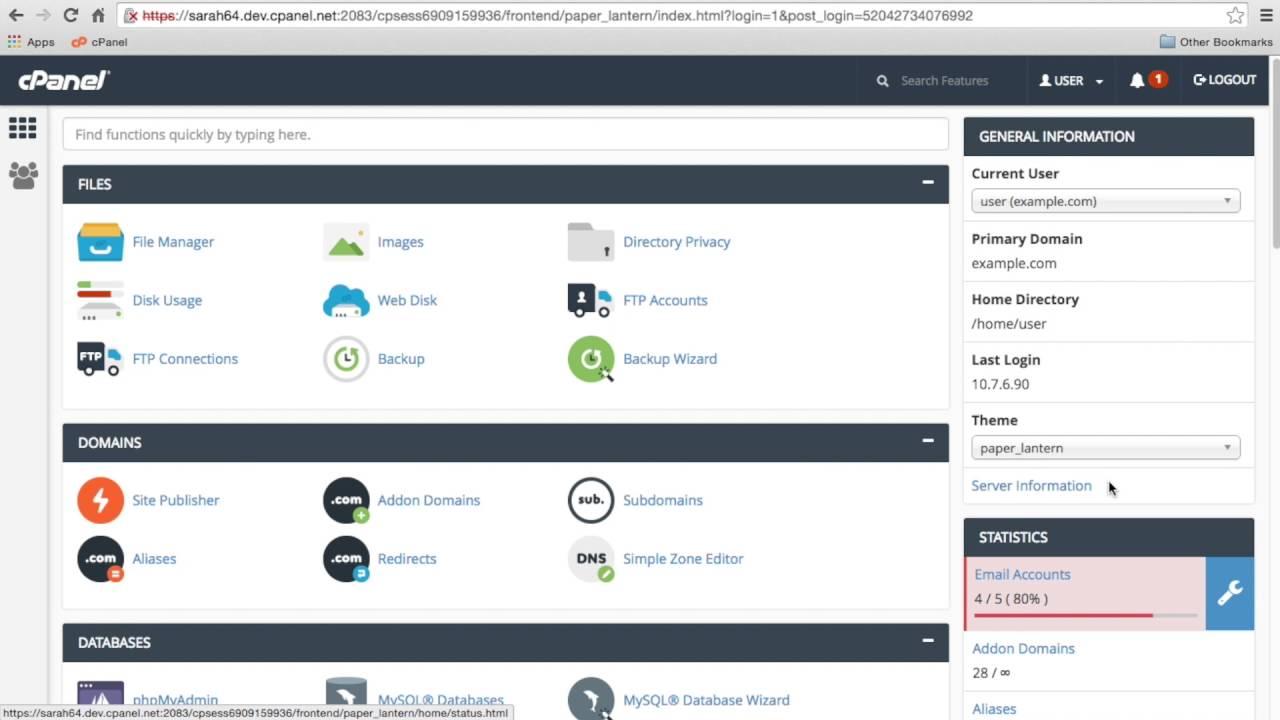
Task: Click the wrench icon beside Email Accounts
Action: tap(1230, 593)
